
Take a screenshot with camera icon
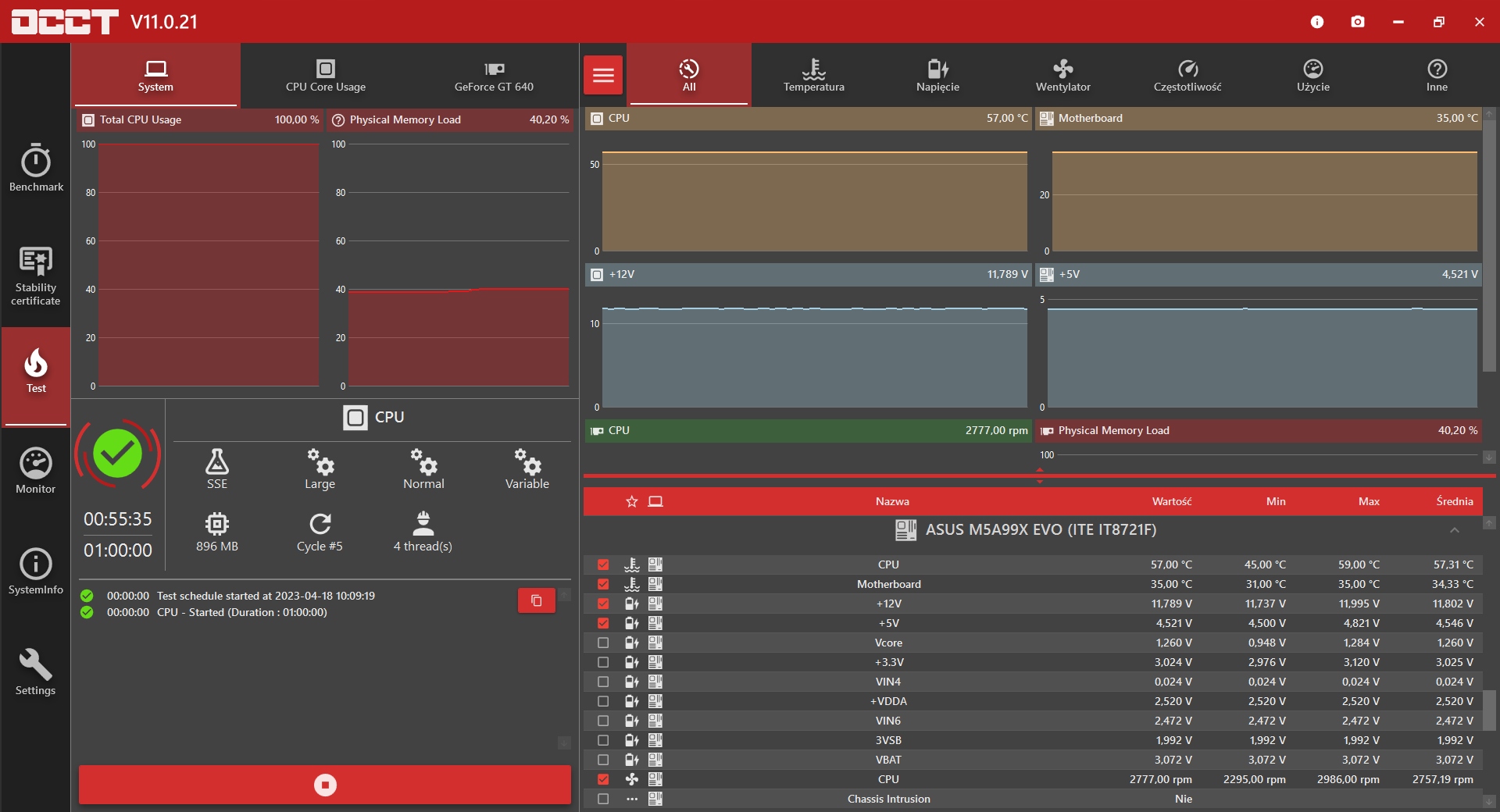coord(1358,22)
